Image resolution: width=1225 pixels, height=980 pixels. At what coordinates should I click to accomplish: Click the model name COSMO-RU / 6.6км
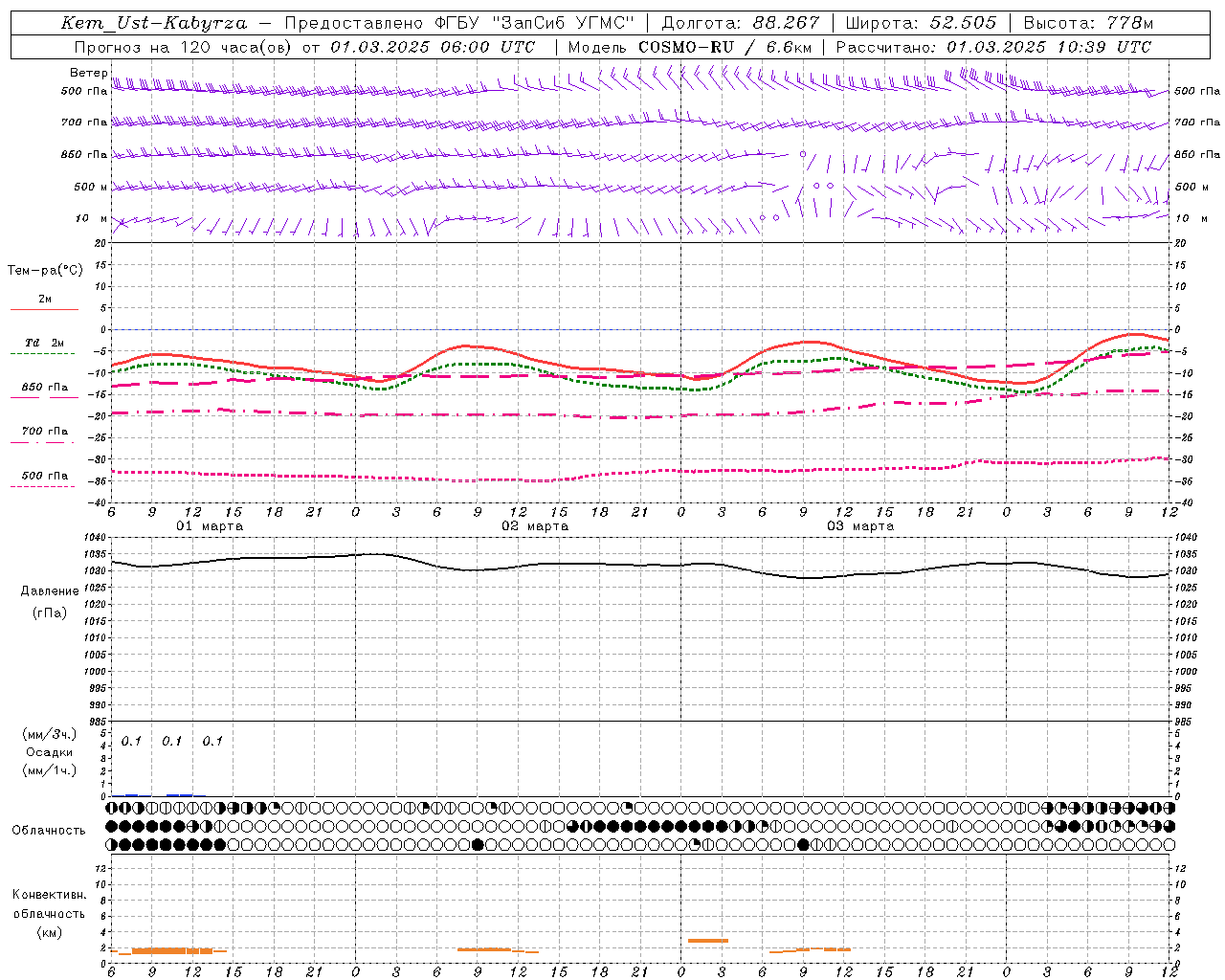coord(725,47)
